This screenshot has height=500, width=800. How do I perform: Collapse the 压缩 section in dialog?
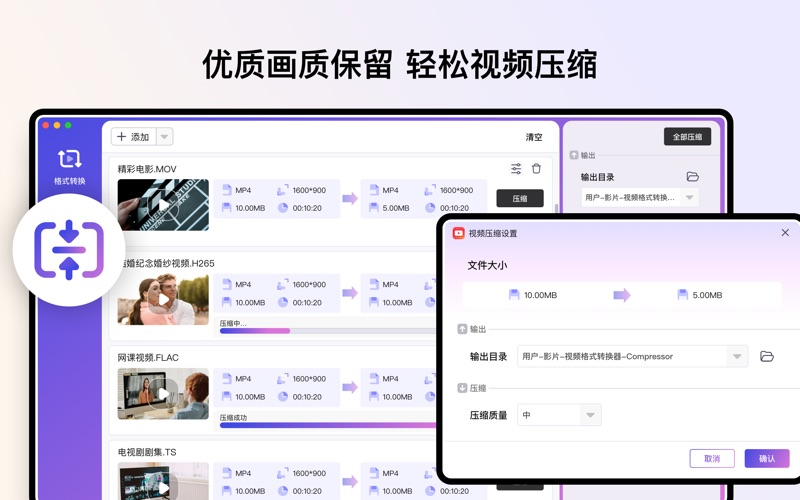pyautogui.click(x=462, y=388)
